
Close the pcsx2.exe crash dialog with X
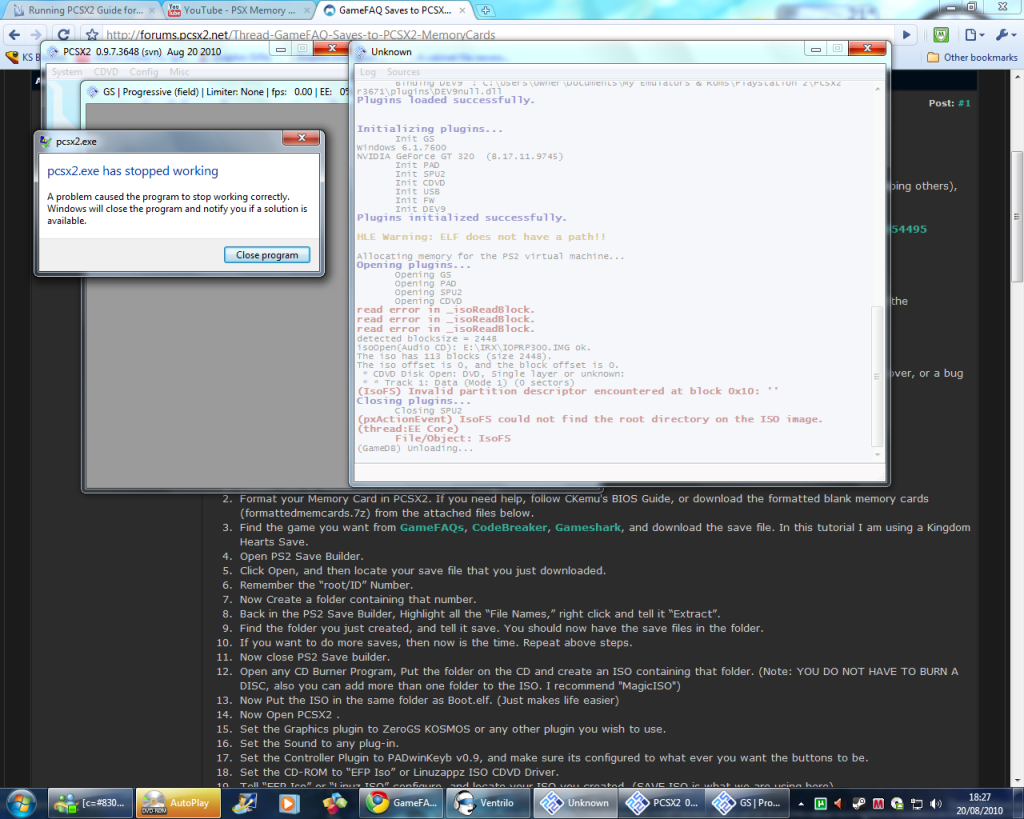302,138
